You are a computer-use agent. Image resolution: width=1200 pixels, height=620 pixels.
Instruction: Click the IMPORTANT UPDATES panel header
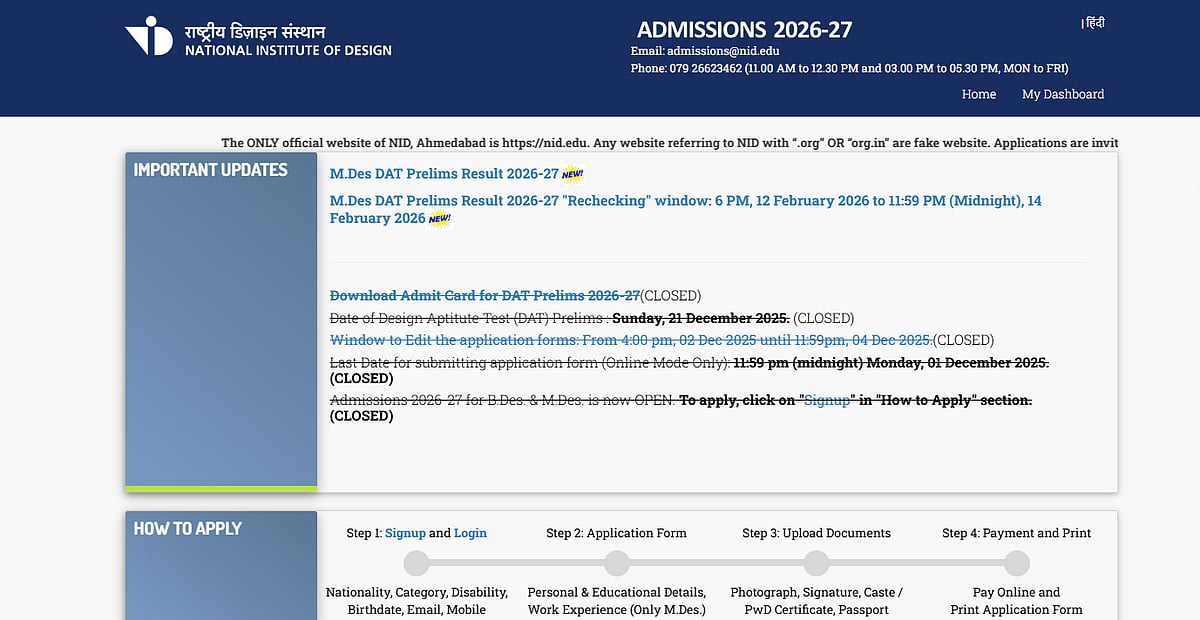click(x=211, y=170)
